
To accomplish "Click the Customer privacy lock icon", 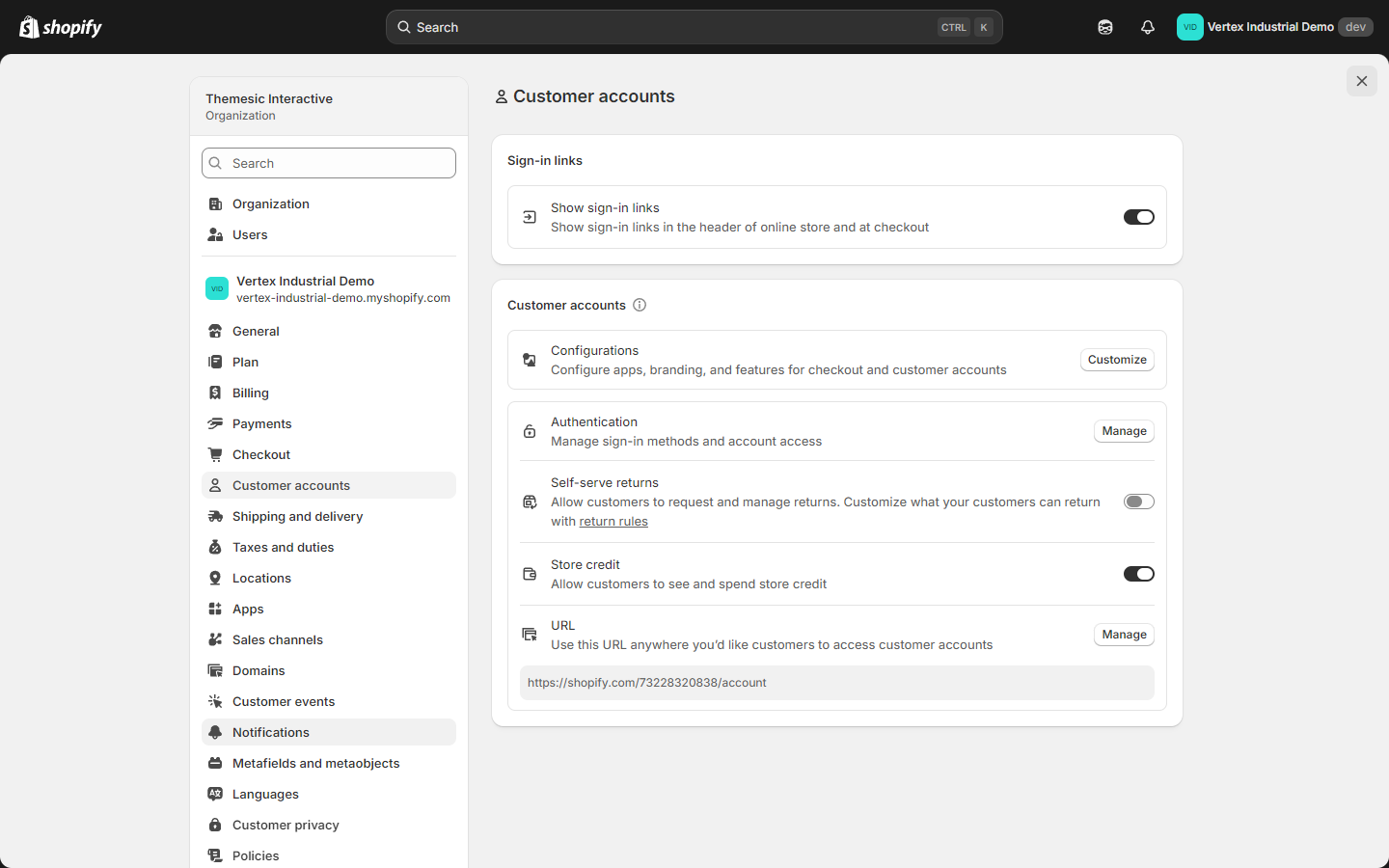I will (215, 825).
